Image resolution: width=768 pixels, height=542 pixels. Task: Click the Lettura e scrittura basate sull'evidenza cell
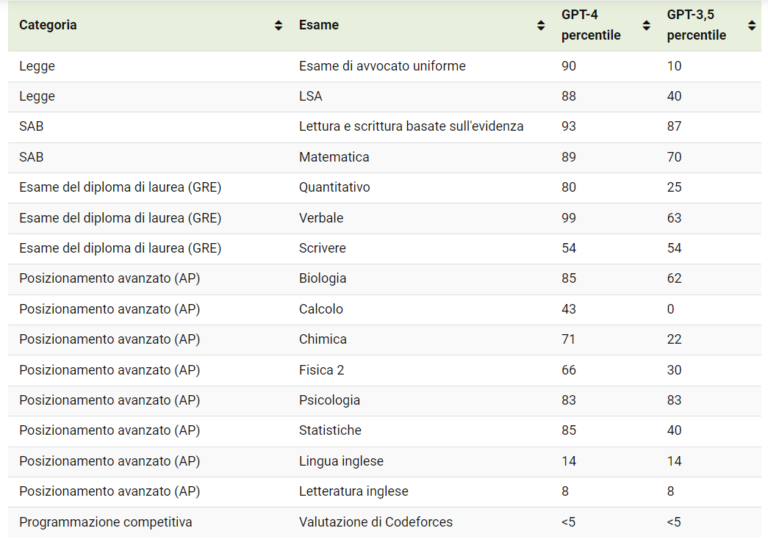point(411,126)
